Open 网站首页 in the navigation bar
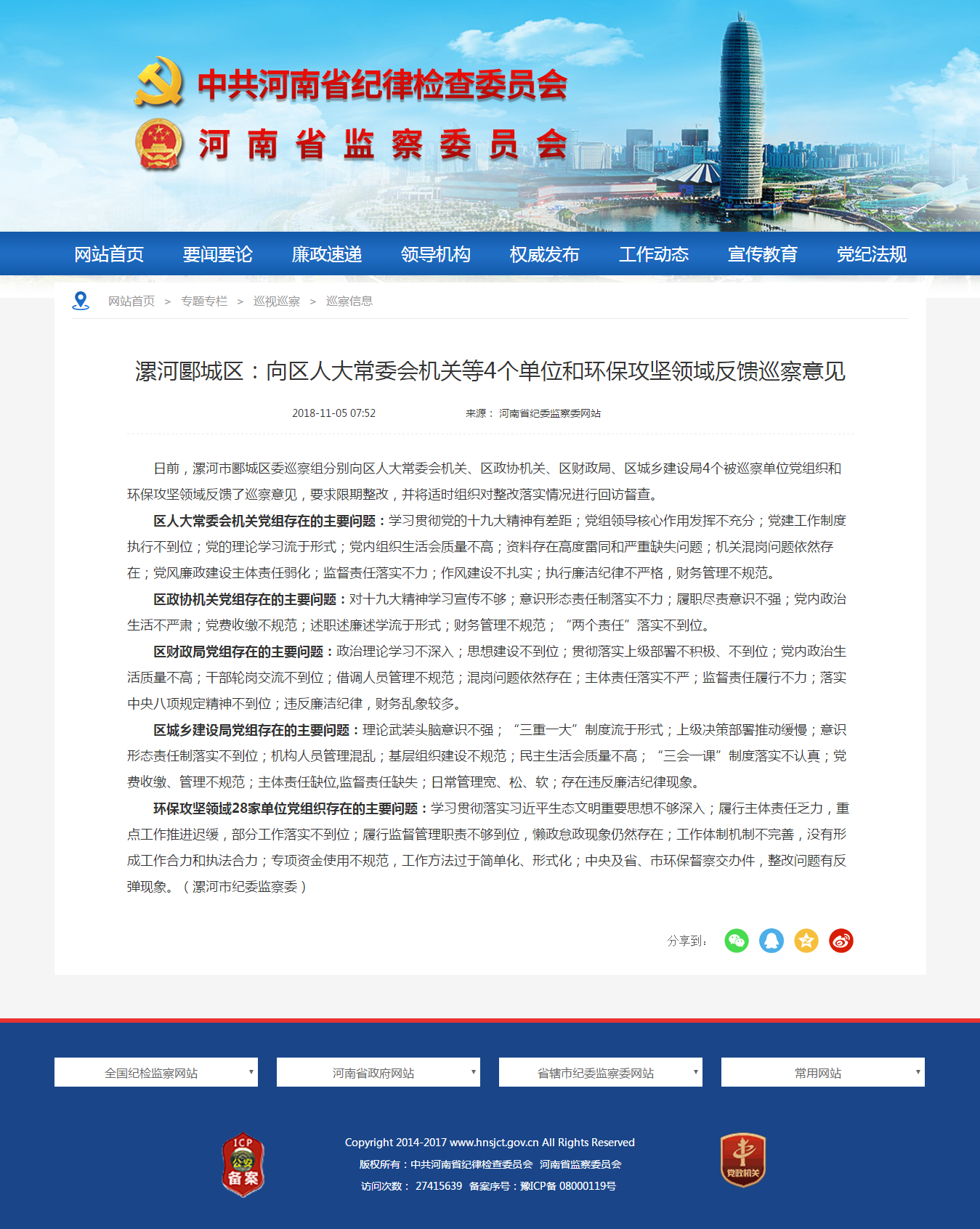 point(109,254)
